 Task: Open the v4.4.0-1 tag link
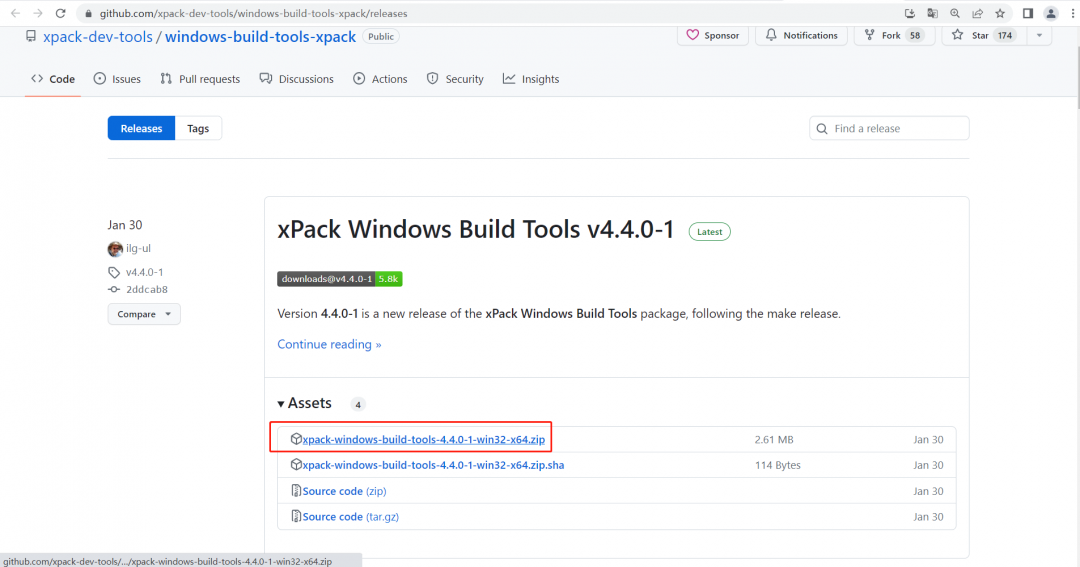coord(145,272)
